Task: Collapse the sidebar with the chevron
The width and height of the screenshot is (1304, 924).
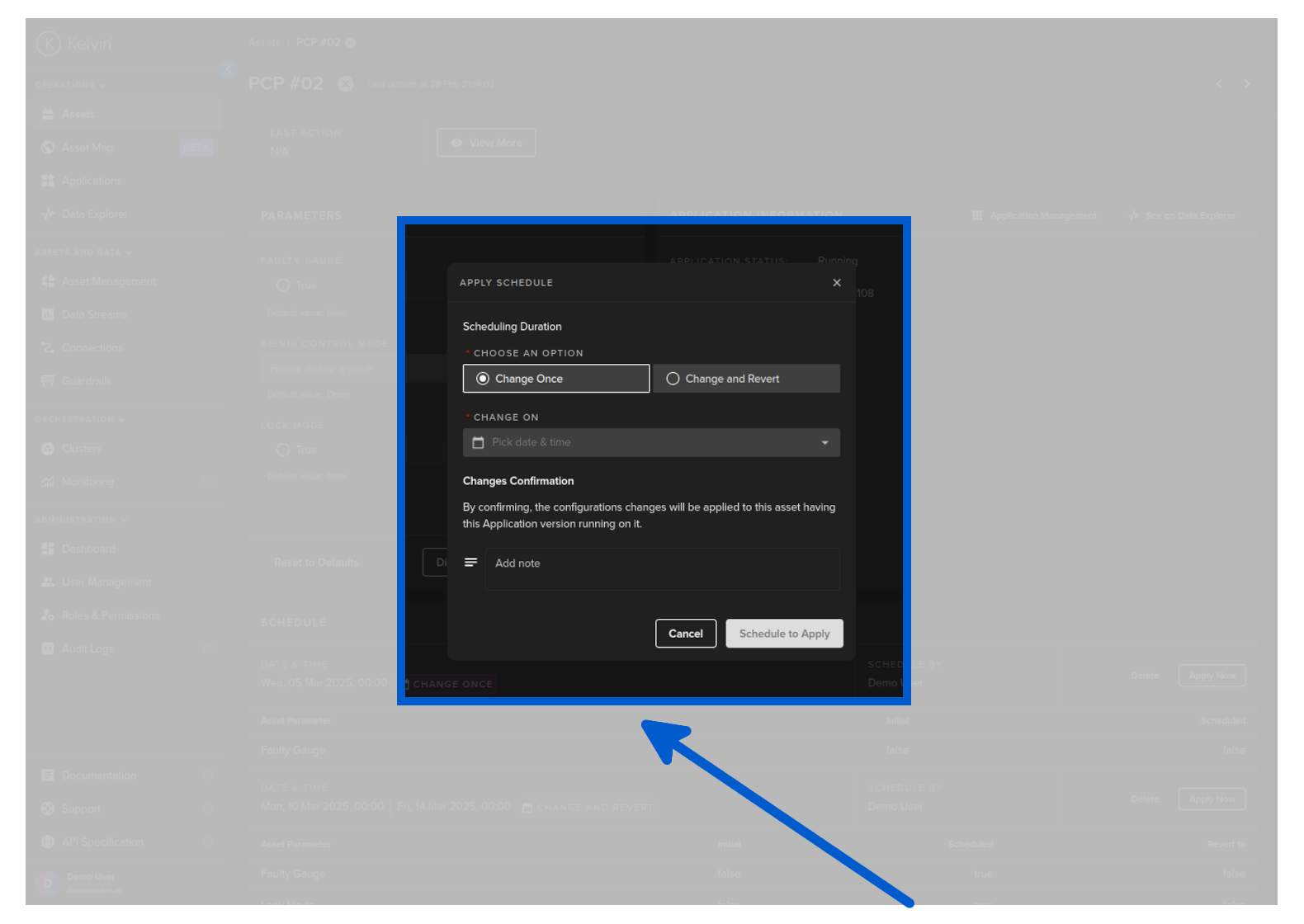Action: click(x=229, y=69)
